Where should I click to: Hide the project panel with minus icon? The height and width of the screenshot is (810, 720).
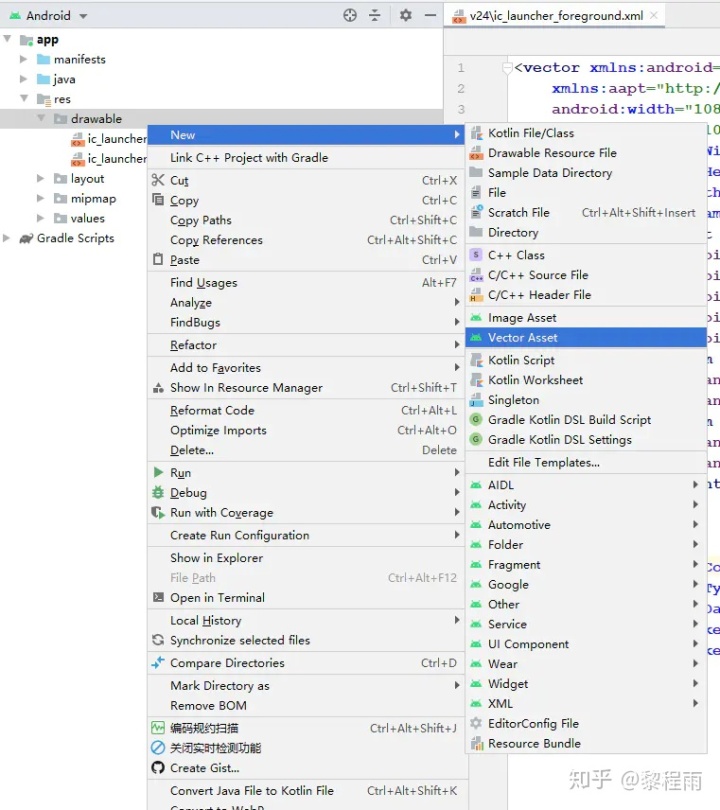click(430, 15)
